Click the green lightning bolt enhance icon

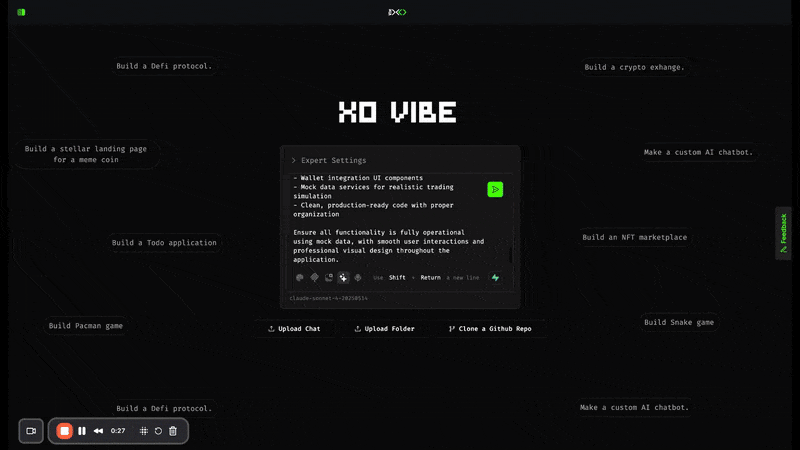[495, 278]
